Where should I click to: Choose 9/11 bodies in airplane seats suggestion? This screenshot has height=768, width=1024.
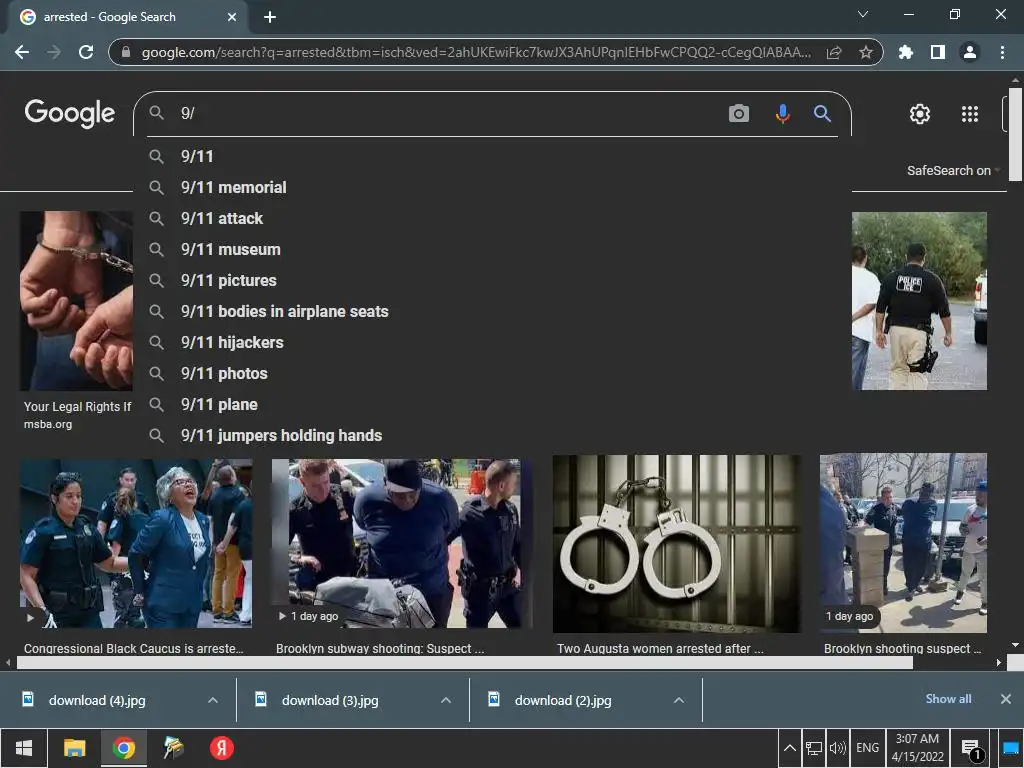click(x=492, y=312)
